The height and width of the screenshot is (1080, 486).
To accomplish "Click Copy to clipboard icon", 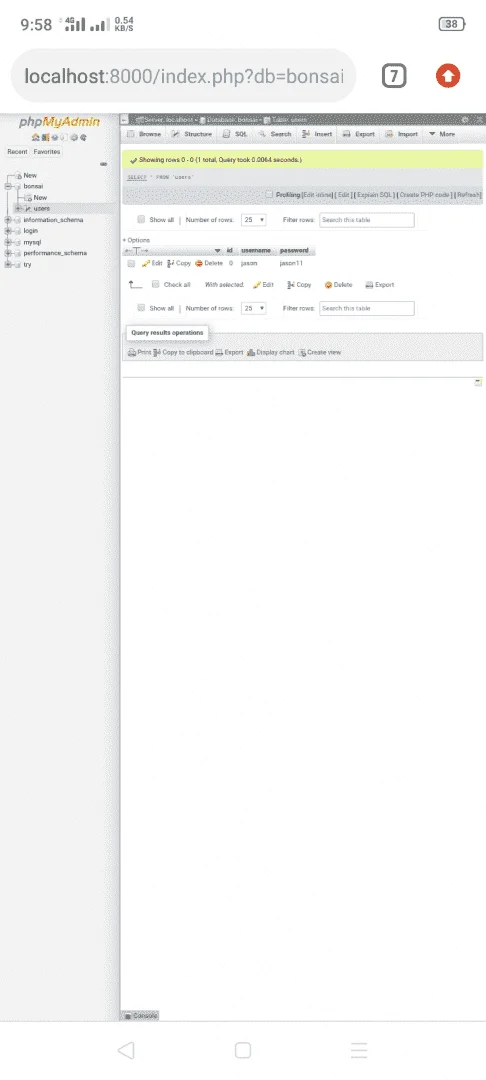I will point(157,352).
